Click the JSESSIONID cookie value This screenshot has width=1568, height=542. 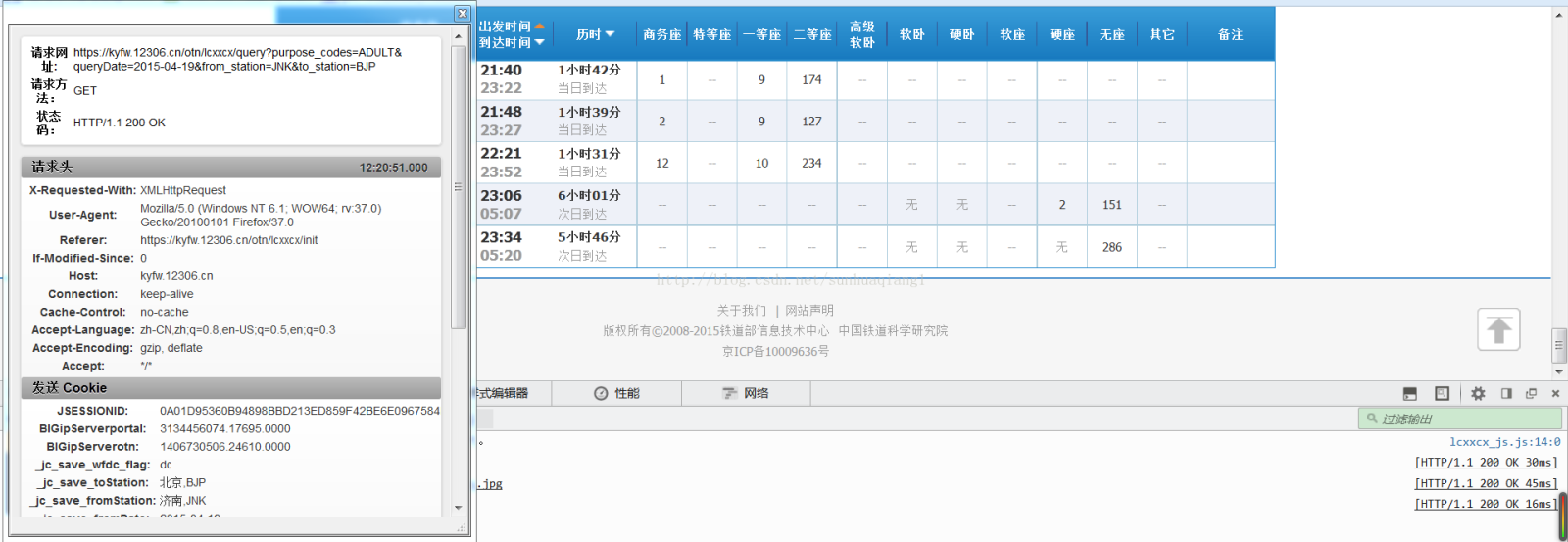pyautogui.click(x=300, y=411)
